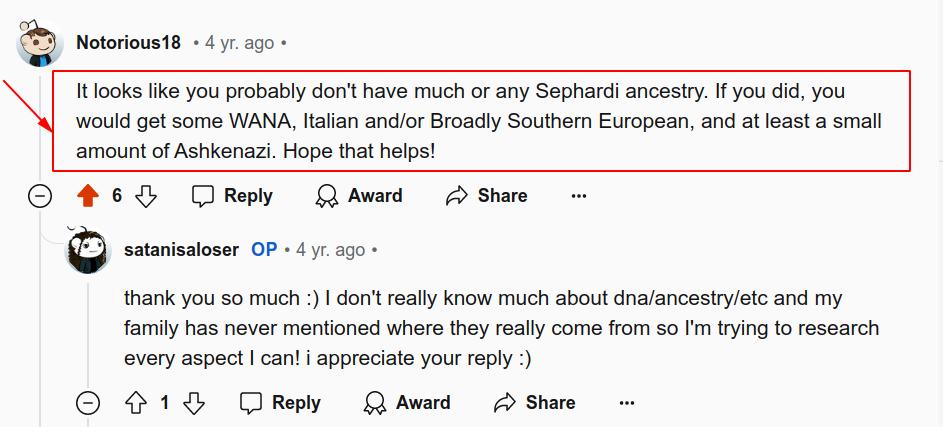Visit the satanisaloser username link

(181, 250)
